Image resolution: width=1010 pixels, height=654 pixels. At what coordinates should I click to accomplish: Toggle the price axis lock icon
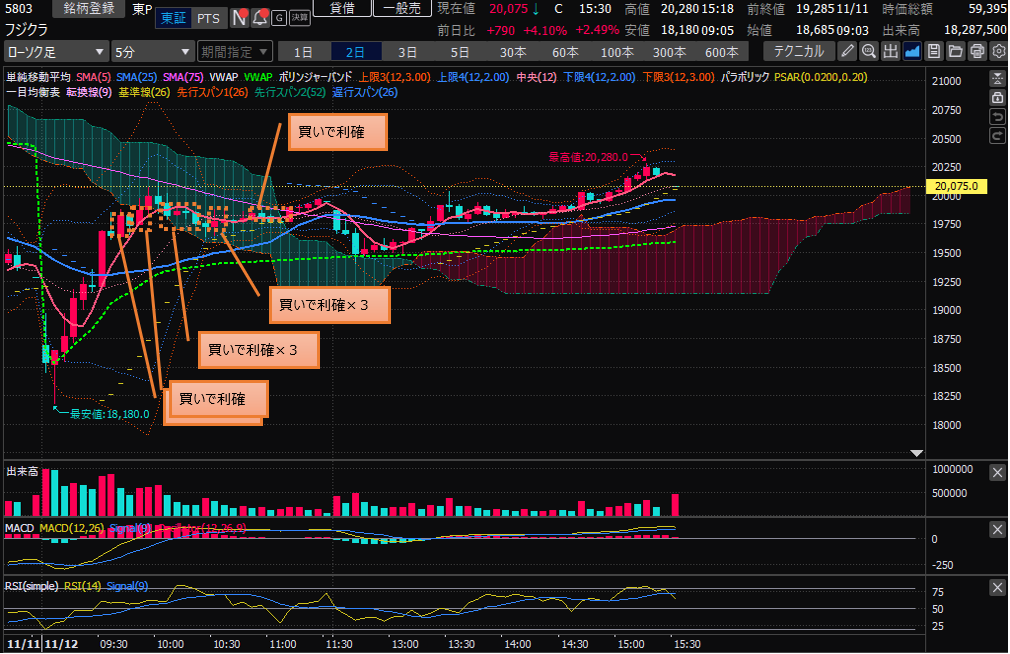point(997,97)
